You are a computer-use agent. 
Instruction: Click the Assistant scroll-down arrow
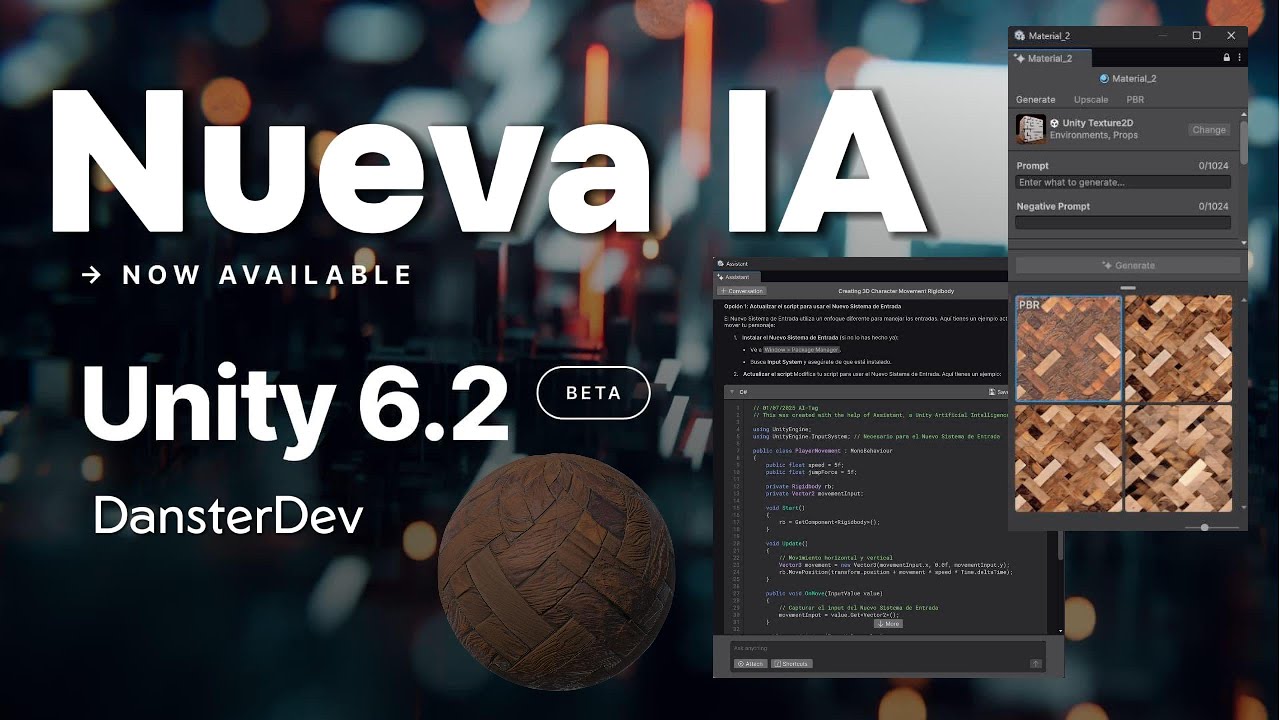pyautogui.click(x=1061, y=631)
